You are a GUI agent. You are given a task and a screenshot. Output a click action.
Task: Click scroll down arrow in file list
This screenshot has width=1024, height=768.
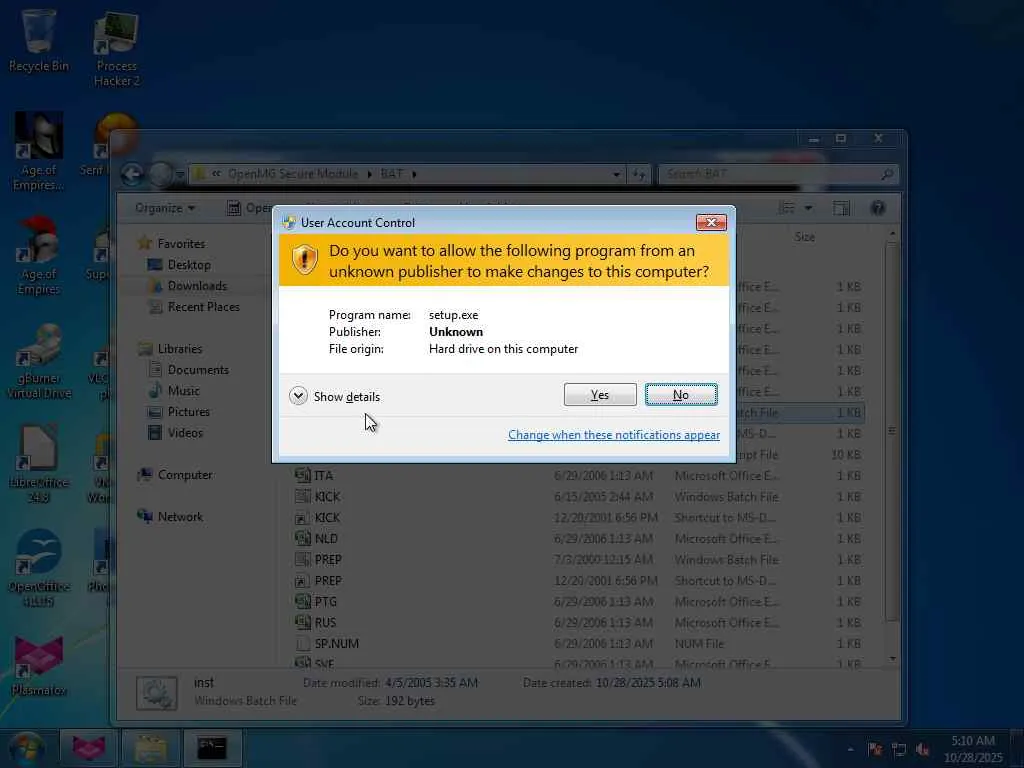click(892, 659)
